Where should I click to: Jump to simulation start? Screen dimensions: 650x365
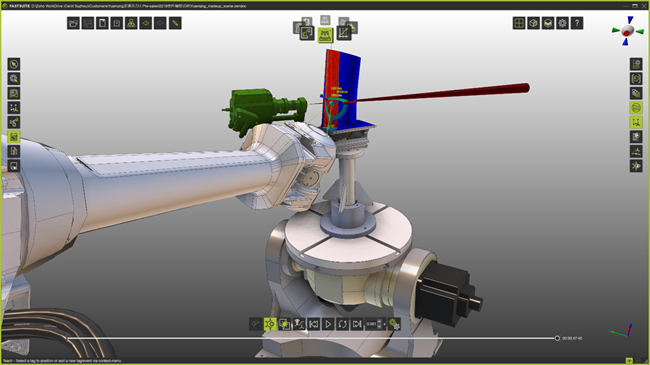313,324
